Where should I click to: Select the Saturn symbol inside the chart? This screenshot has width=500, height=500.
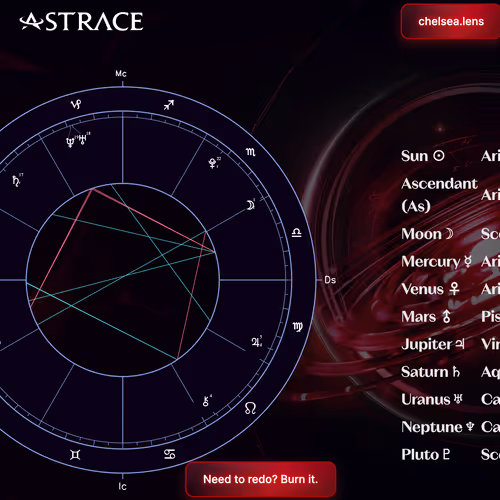[17, 180]
